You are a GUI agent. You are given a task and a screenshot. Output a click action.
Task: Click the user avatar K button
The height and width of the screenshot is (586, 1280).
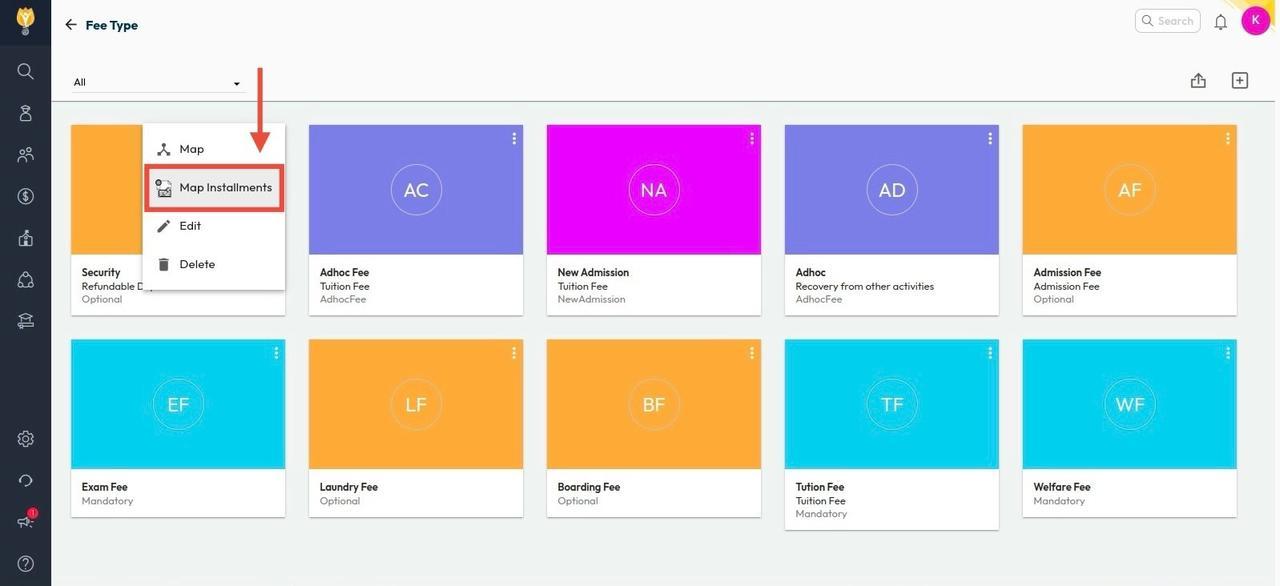pyautogui.click(x=1255, y=21)
